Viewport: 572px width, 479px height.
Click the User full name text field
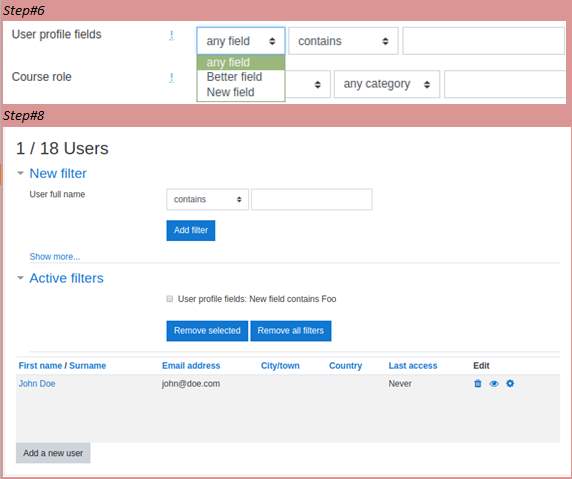pyautogui.click(x=312, y=199)
